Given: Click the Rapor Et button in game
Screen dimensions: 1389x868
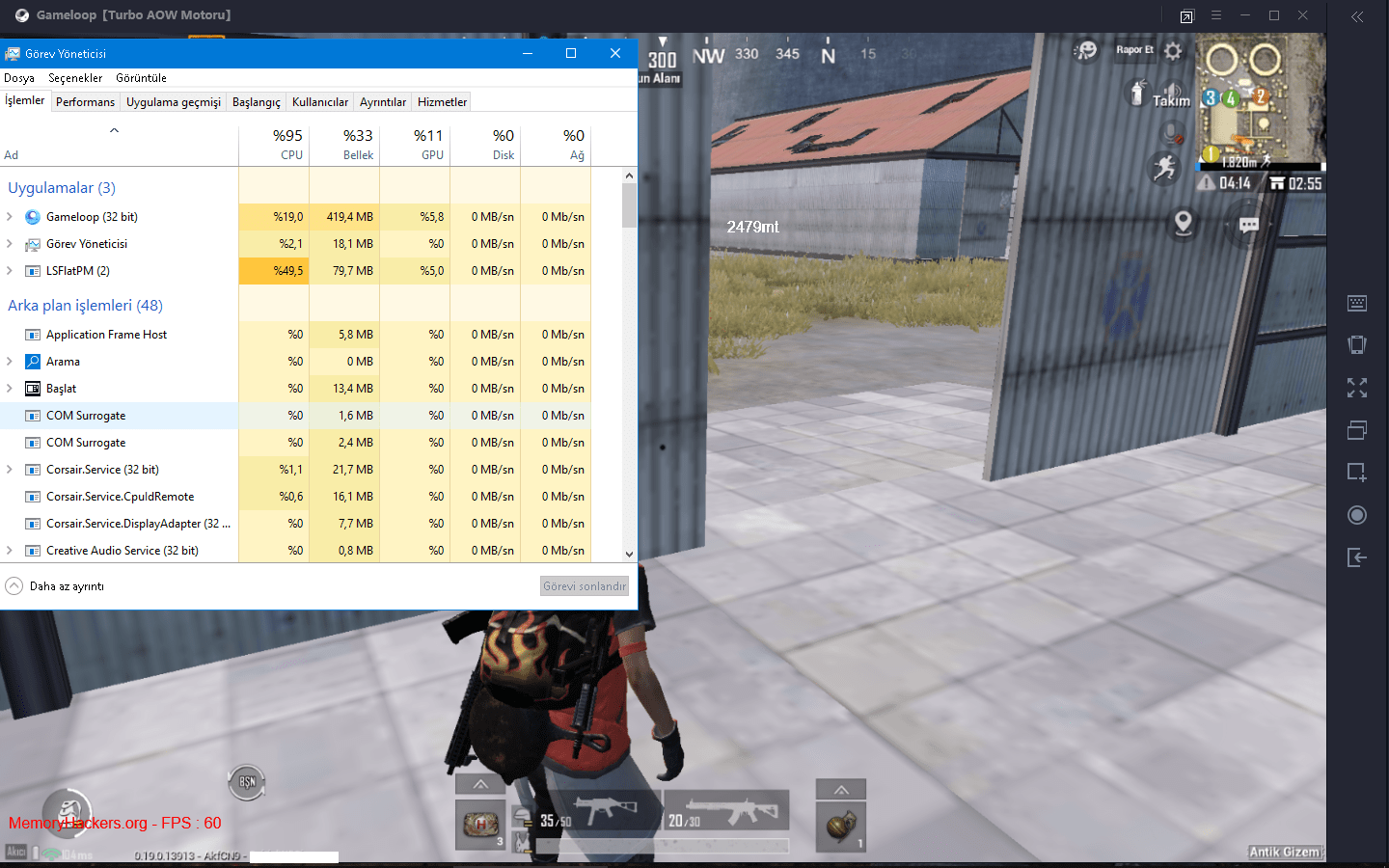Looking at the screenshot, I should pos(1134,50).
